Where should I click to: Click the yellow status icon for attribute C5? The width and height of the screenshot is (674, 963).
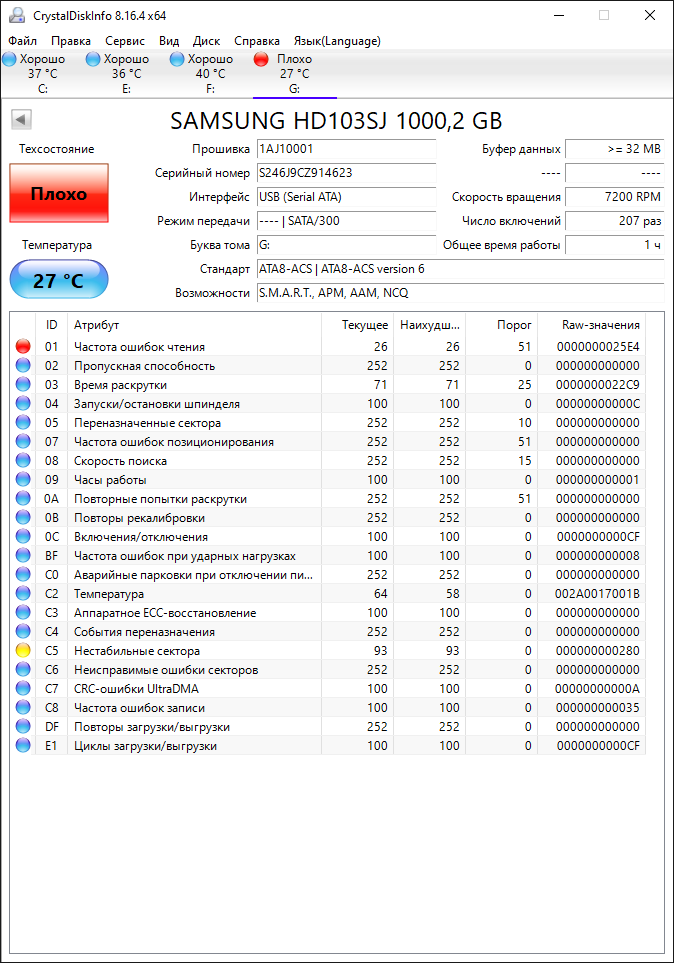coord(23,650)
